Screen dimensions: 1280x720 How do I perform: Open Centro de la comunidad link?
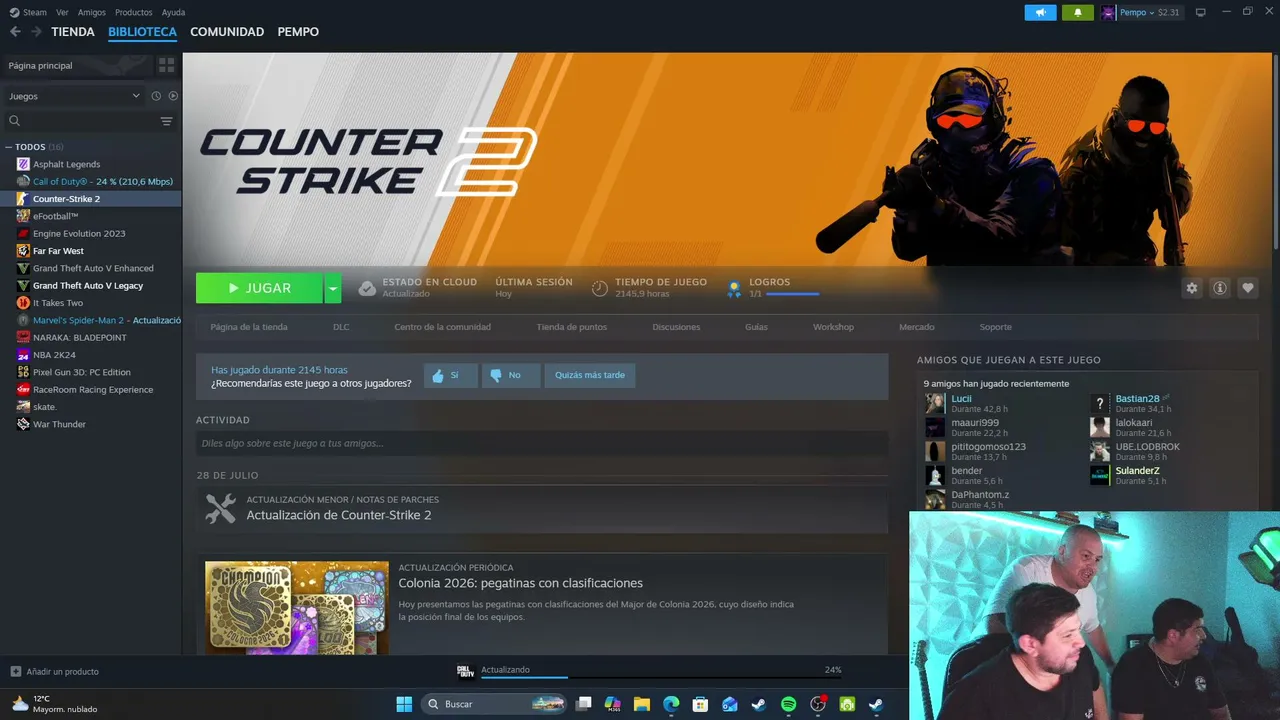[443, 327]
